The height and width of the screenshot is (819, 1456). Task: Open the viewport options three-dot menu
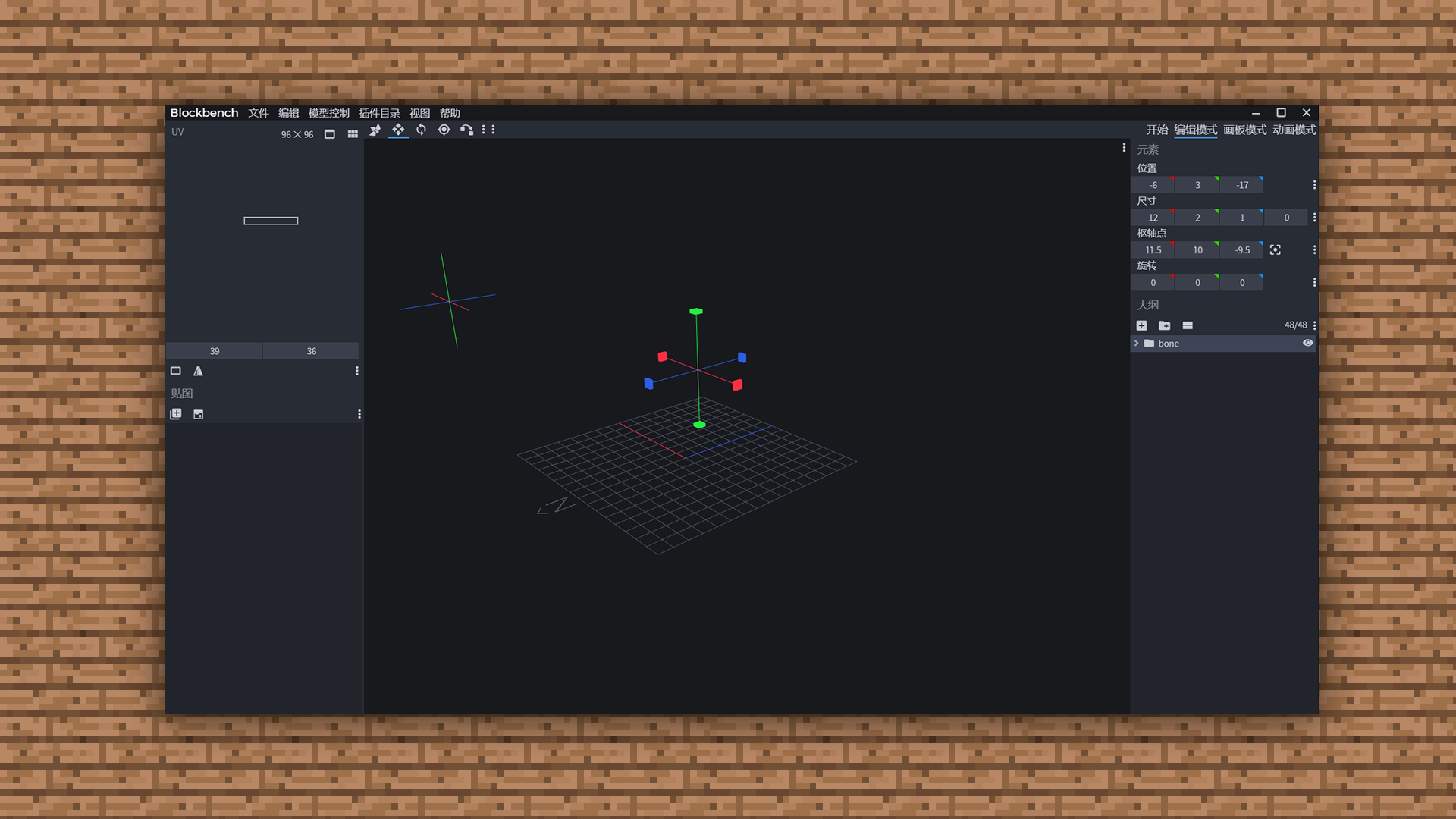coord(1124,148)
